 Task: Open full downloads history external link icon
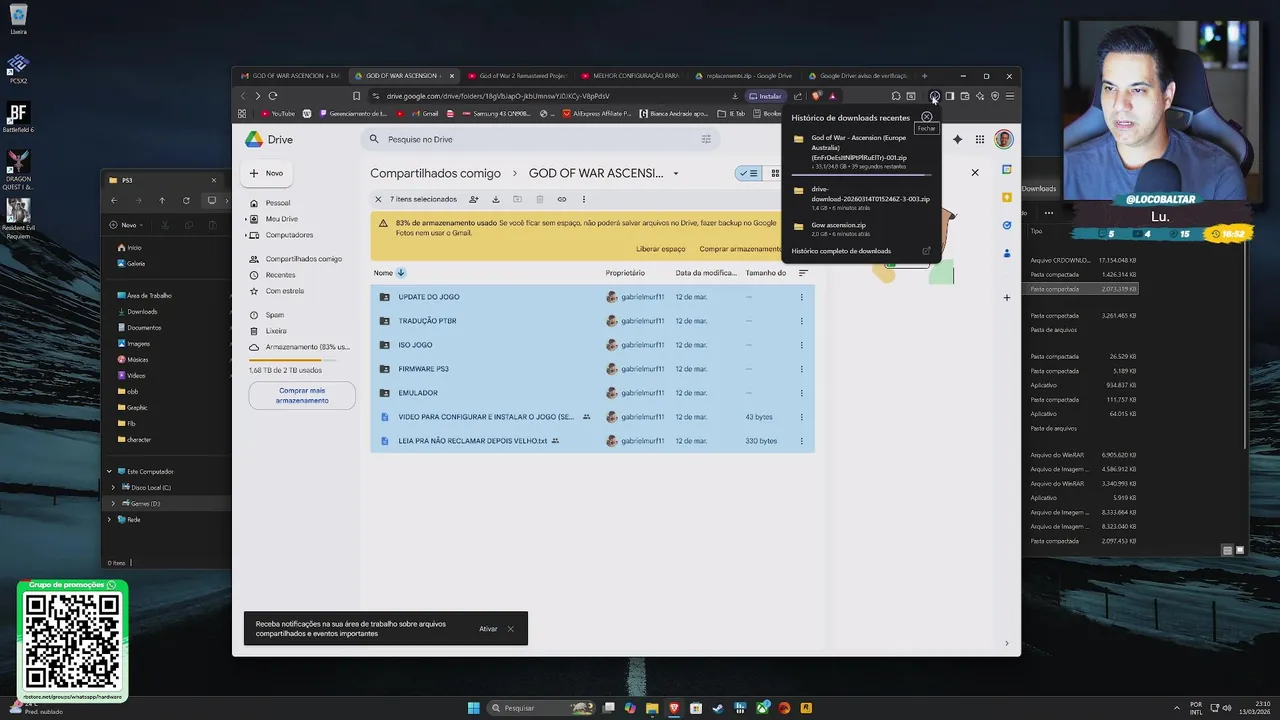(926, 251)
